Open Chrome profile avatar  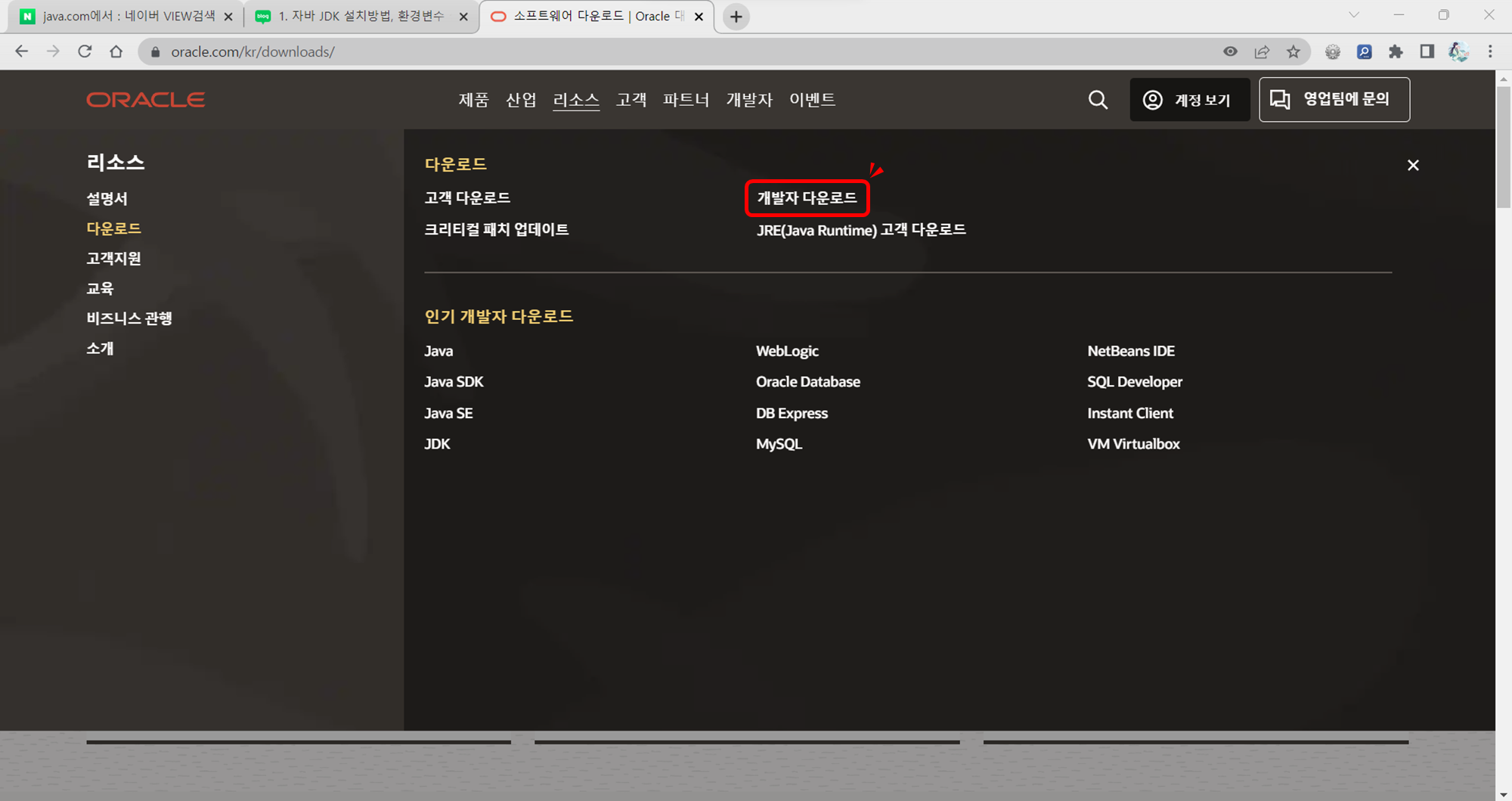click(x=1458, y=51)
